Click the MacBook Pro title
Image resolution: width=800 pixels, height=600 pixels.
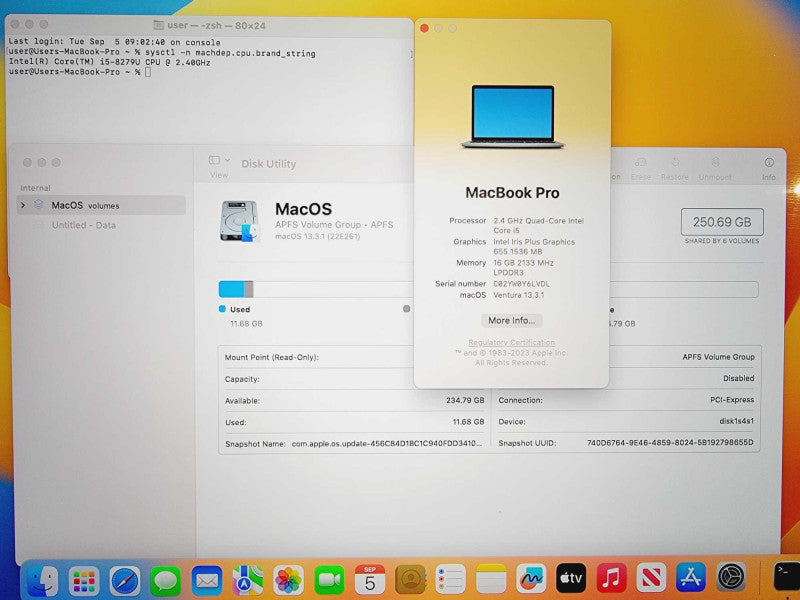(x=512, y=193)
